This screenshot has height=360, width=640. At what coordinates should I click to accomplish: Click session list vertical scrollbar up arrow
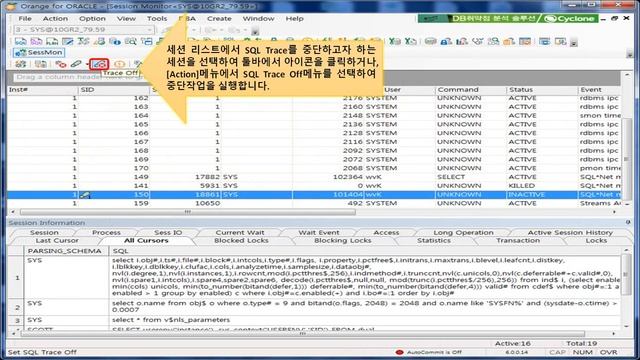coord(627,76)
